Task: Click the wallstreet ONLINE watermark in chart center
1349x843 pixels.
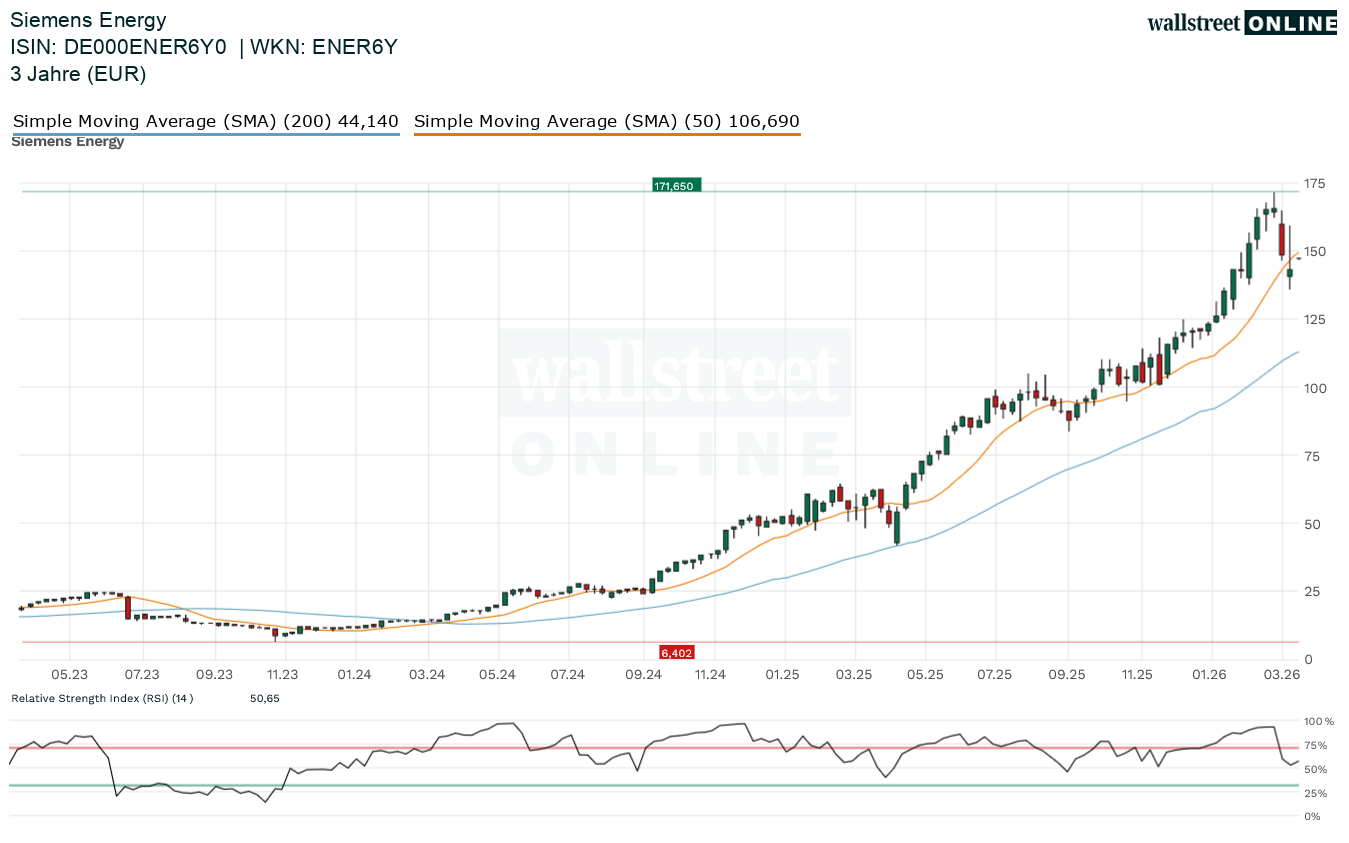Action: pos(675,405)
